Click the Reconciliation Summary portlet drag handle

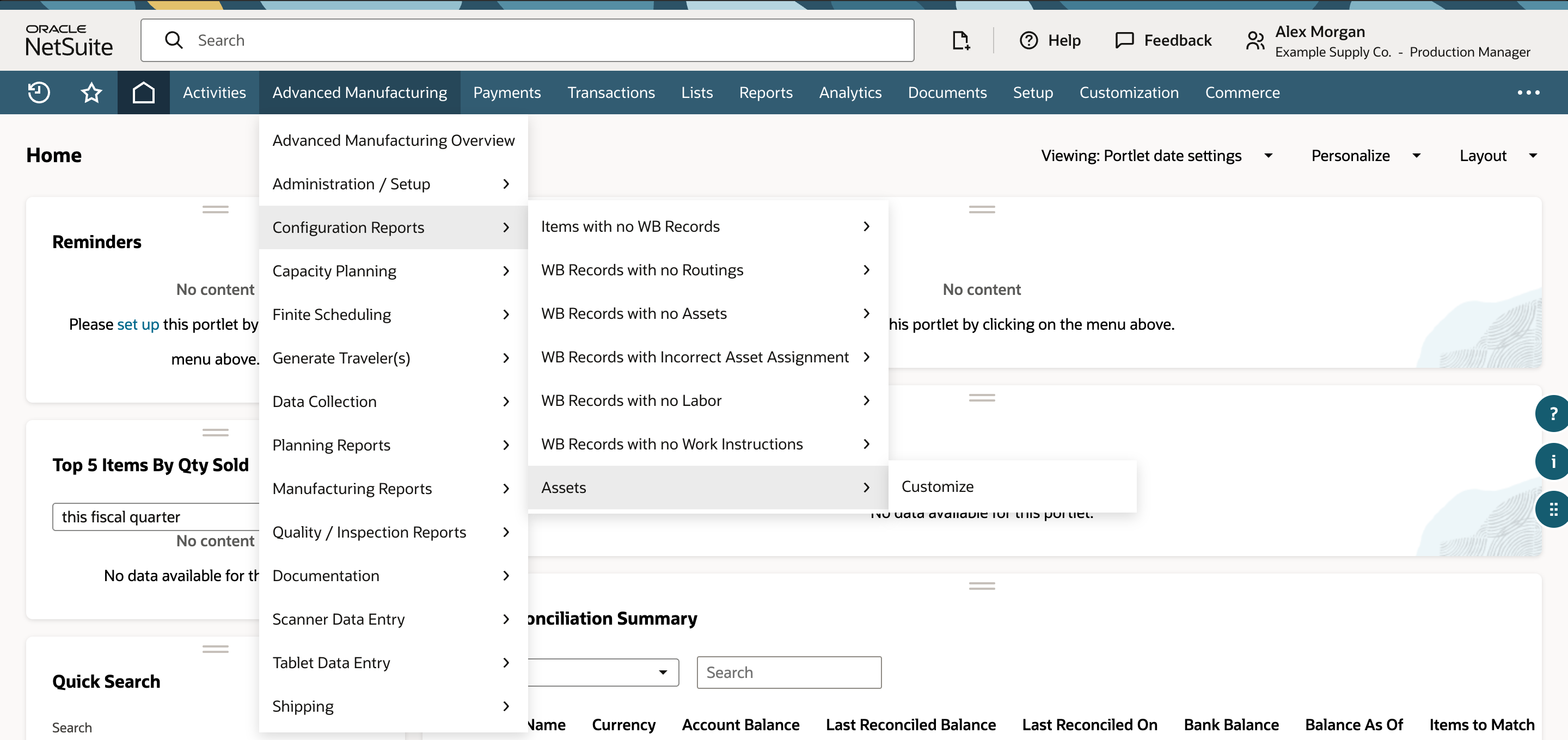click(982, 586)
